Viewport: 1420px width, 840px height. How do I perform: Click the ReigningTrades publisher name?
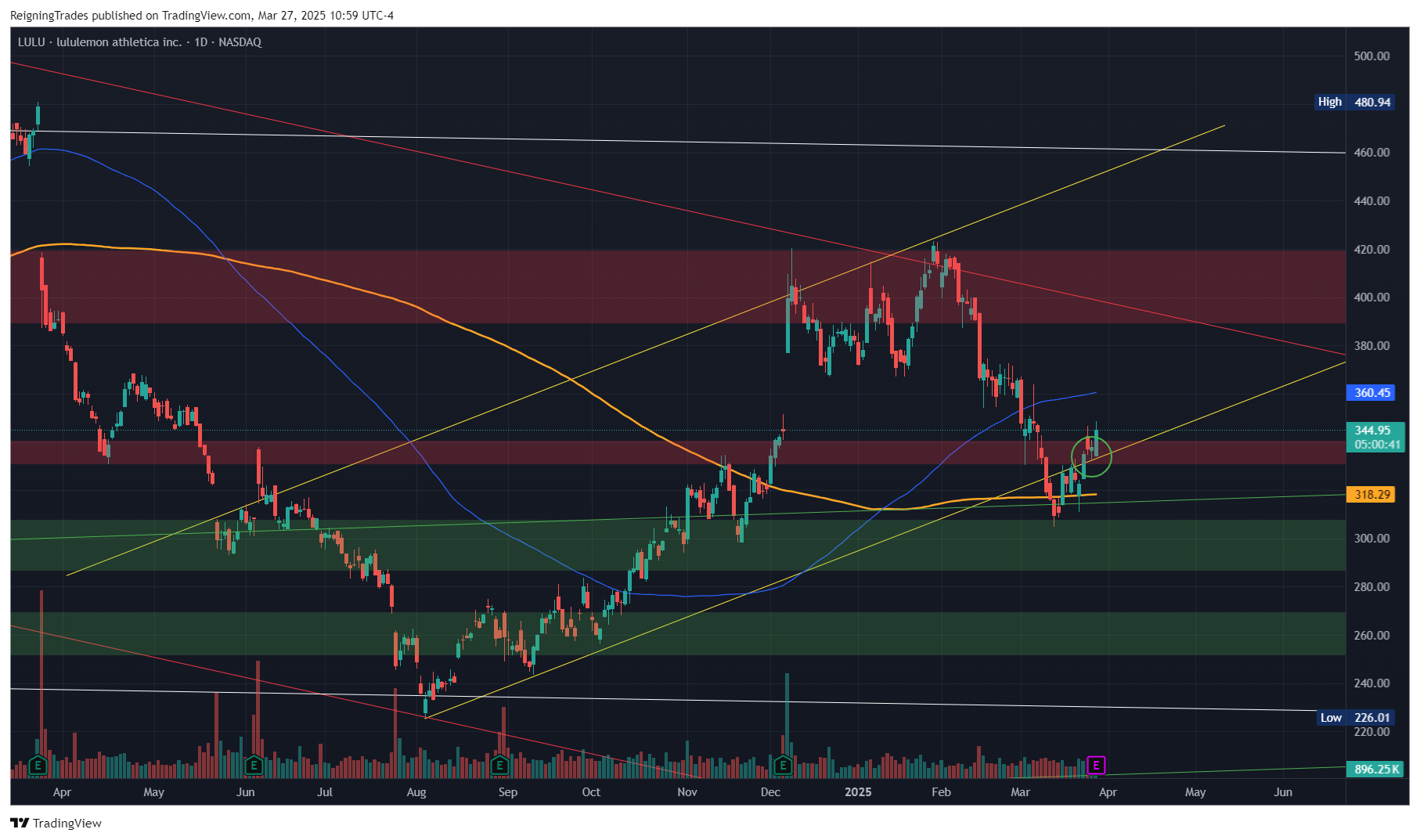[50, 16]
